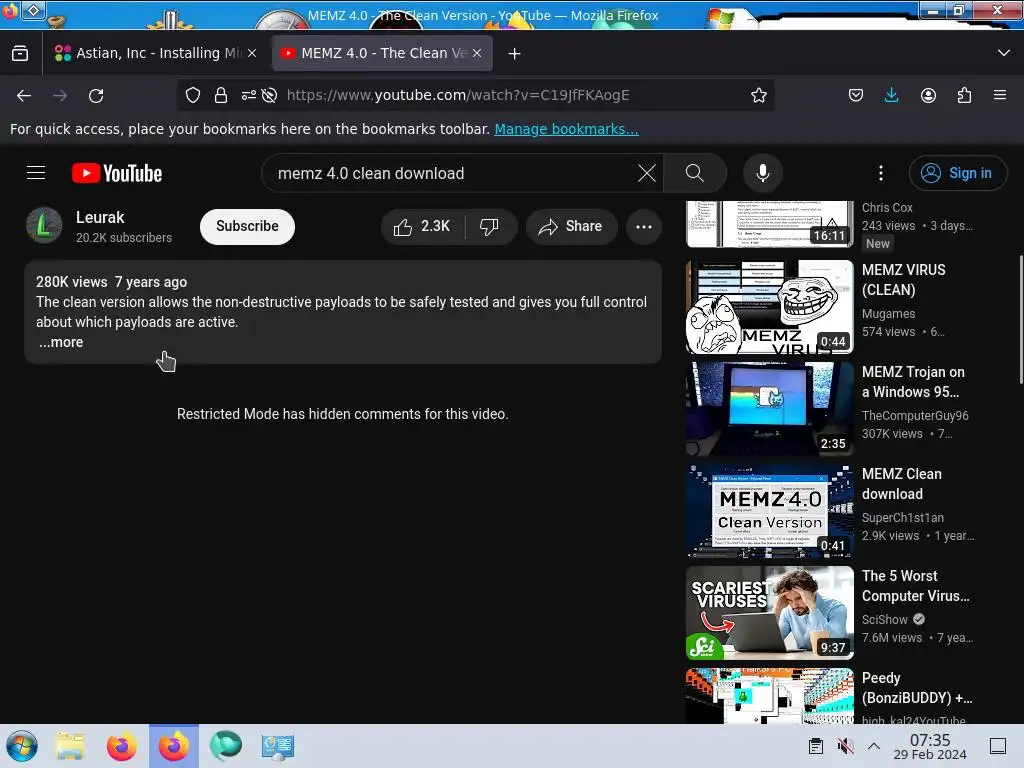This screenshot has width=1024, height=768.
Task: Open Leurak channel avatar
Action: point(44,225)
